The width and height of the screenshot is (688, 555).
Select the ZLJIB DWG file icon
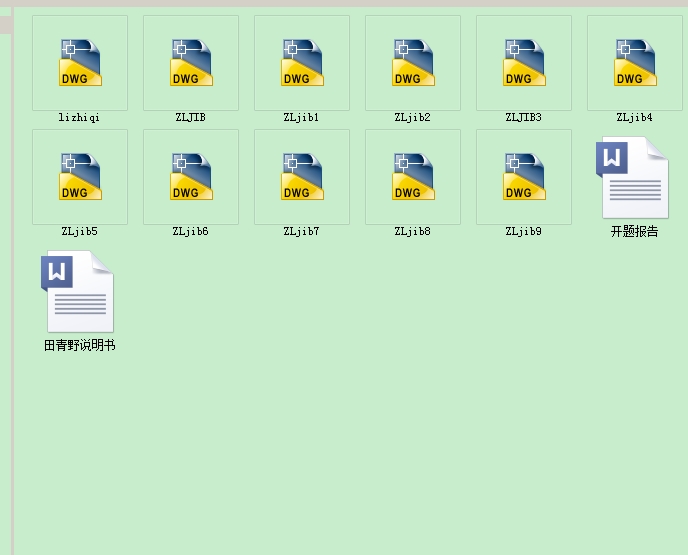[191, 63]
